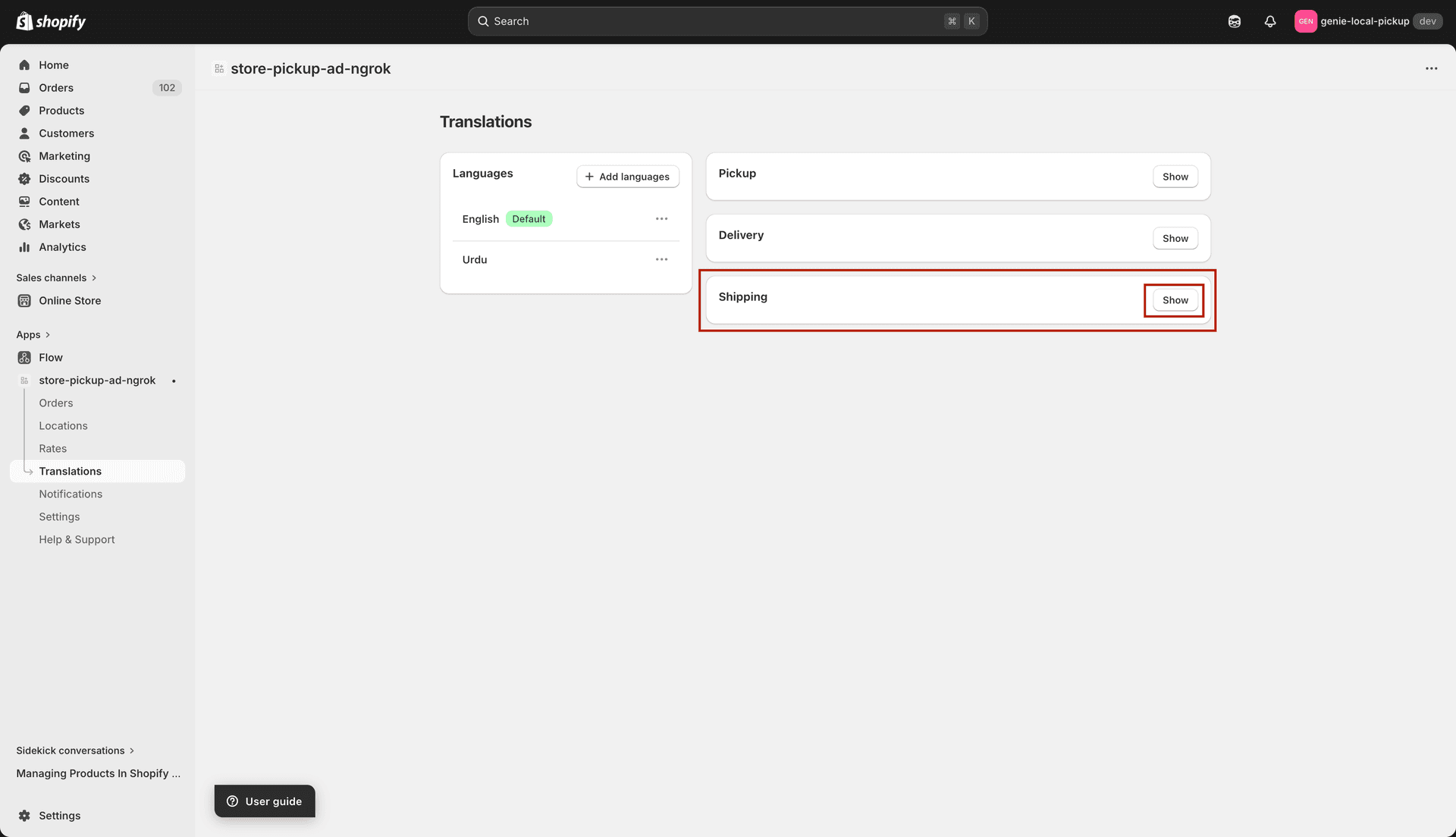Open the Flow app
The height and width of the screenshot is (837, 1456).
[51, 357]
